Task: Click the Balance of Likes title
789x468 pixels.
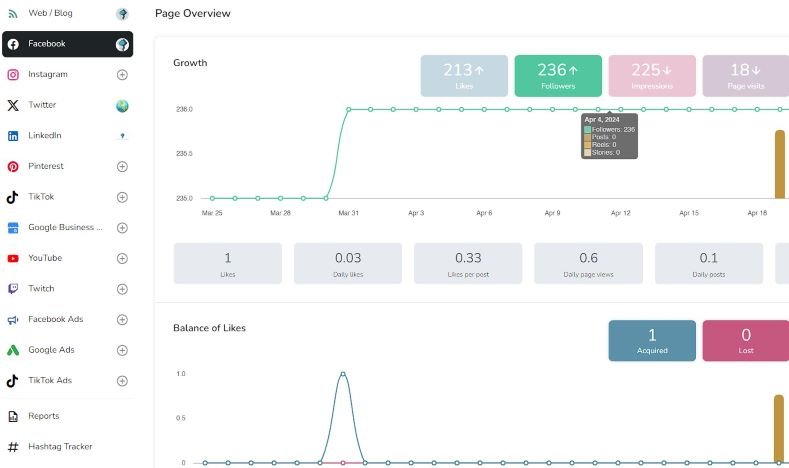Action: pyautogui.click(x=209, y=328)
